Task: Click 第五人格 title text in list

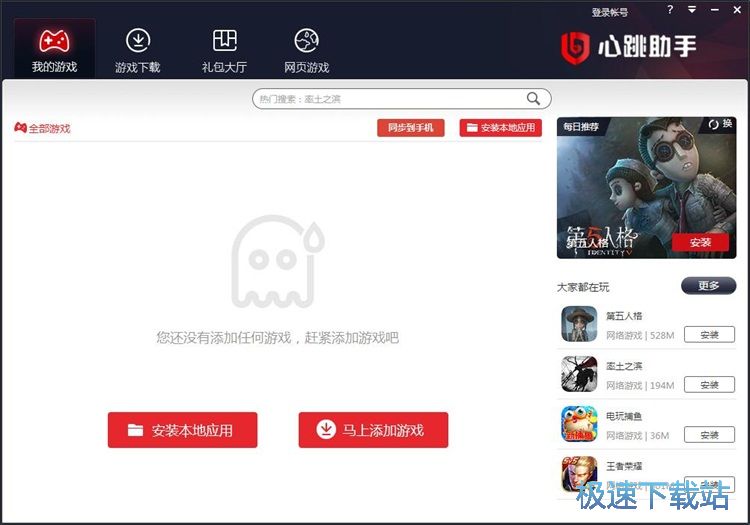Action: pos(624,316)
